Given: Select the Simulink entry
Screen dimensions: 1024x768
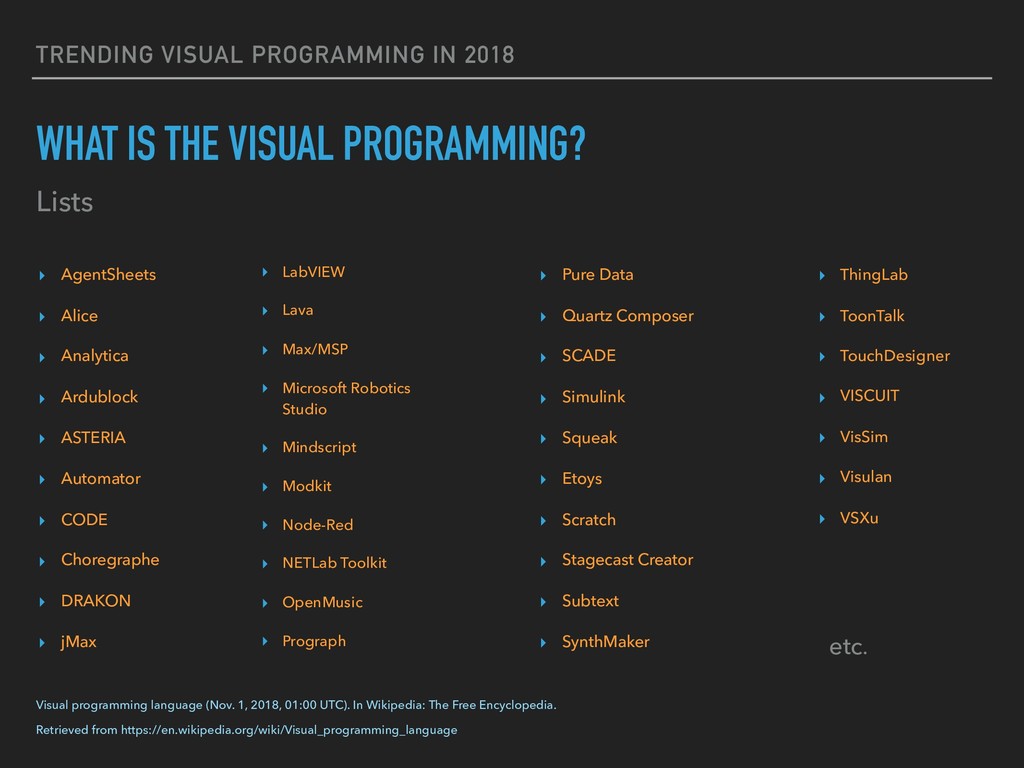Looking at the screenshot, I should 594,396.
